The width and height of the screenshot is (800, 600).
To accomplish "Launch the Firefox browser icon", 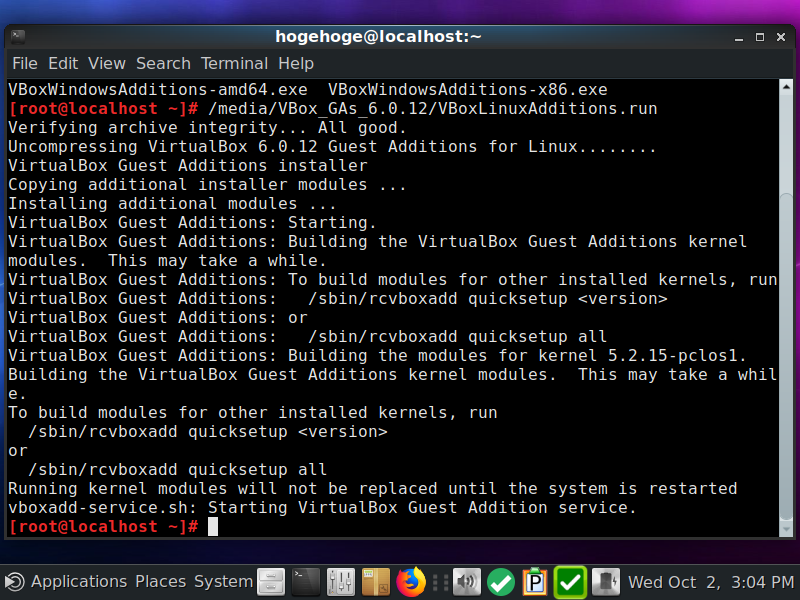I will coord(411,582).
